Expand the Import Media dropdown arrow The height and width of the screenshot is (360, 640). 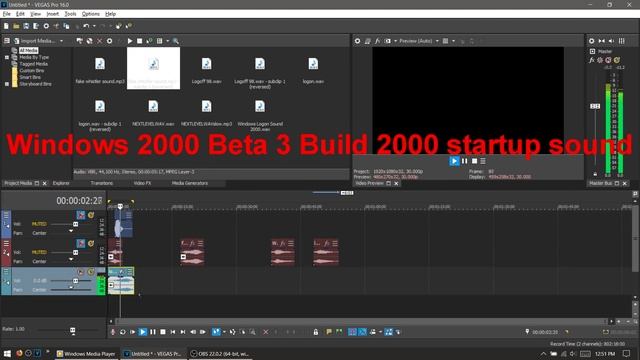pos(61,41)
